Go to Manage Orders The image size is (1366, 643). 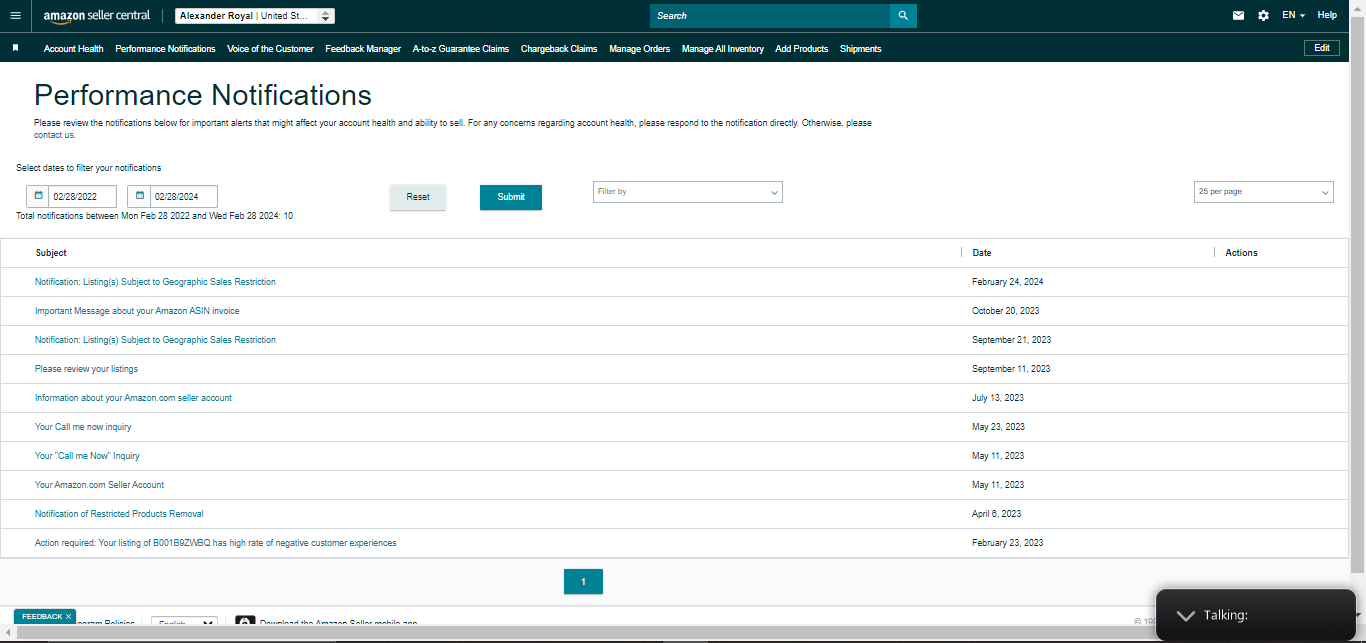pyautogui.click(x=640, y=48)
